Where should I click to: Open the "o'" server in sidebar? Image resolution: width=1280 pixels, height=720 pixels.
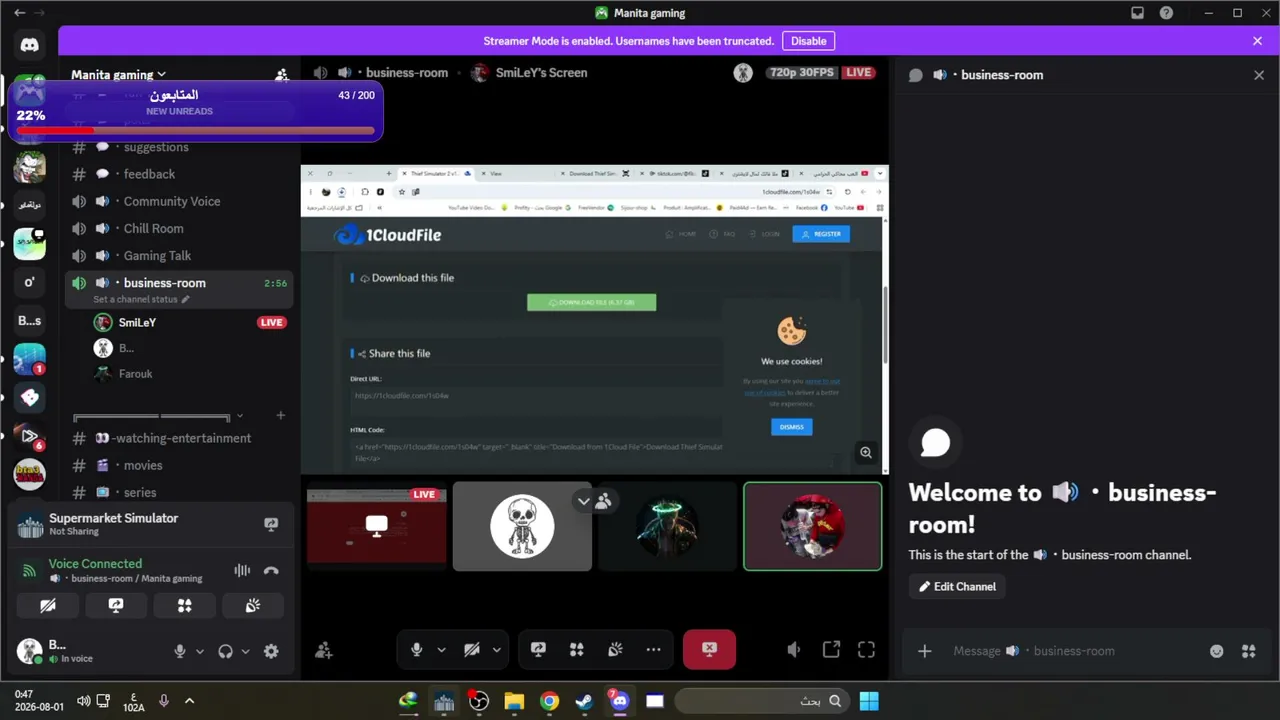click(29, 282)
